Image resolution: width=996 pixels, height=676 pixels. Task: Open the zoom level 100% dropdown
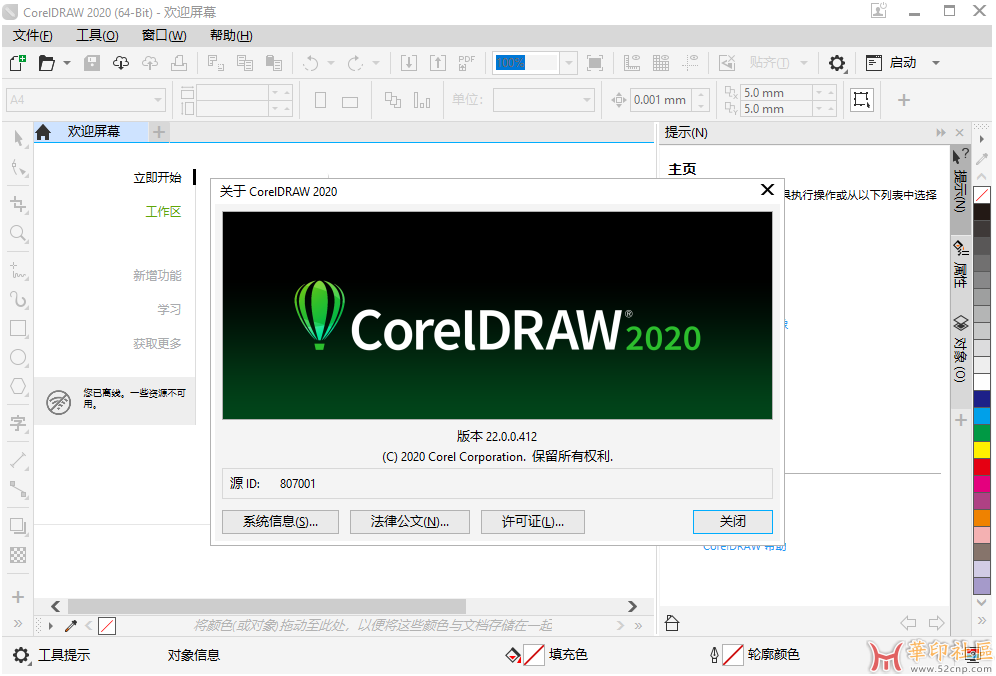(569, 63)
